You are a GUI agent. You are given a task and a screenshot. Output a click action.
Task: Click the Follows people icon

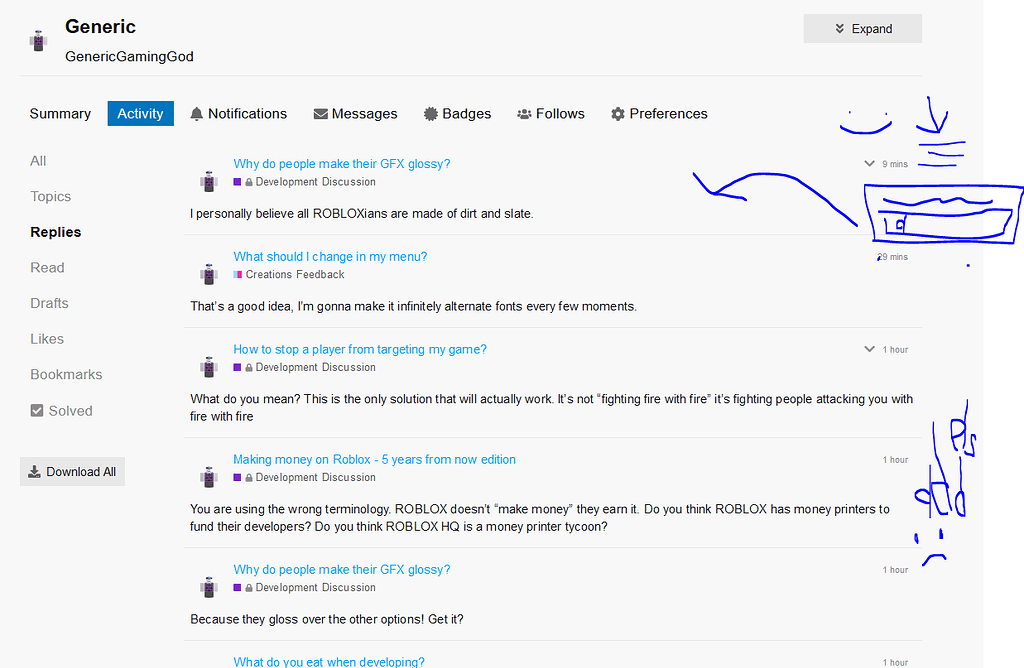coord(523,113)
